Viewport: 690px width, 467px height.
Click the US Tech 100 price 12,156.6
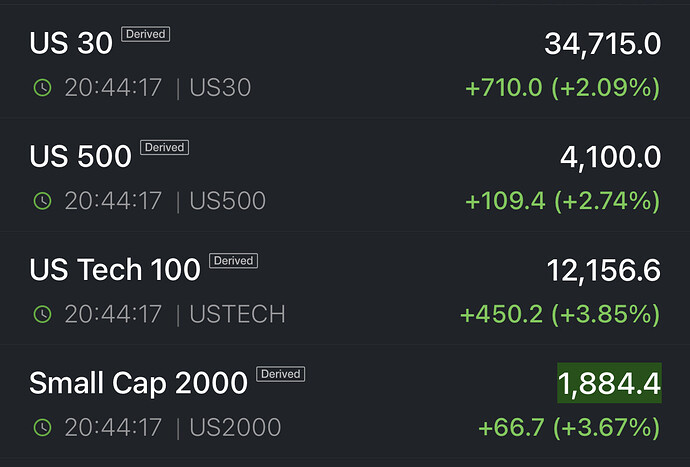[603, 270]
